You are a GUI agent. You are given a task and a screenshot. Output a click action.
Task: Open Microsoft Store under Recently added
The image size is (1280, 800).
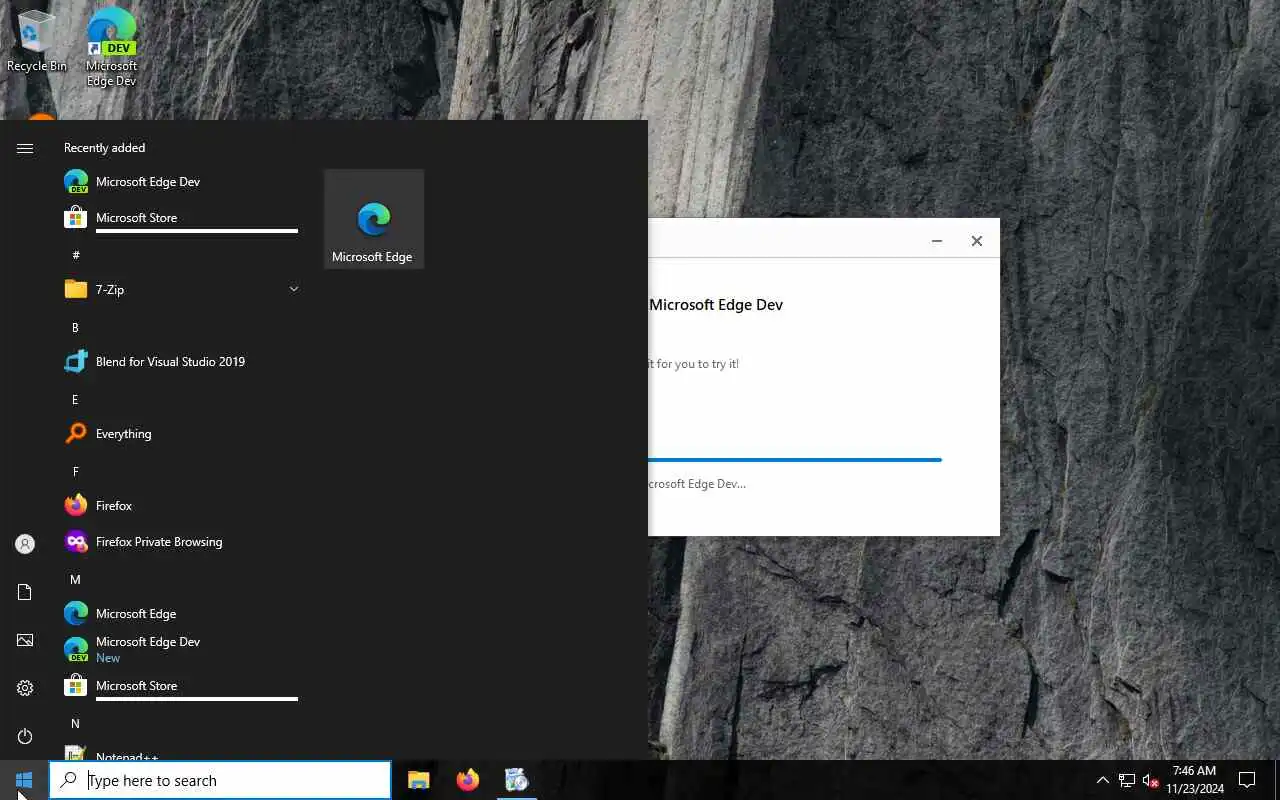click(x=180, y=218)
